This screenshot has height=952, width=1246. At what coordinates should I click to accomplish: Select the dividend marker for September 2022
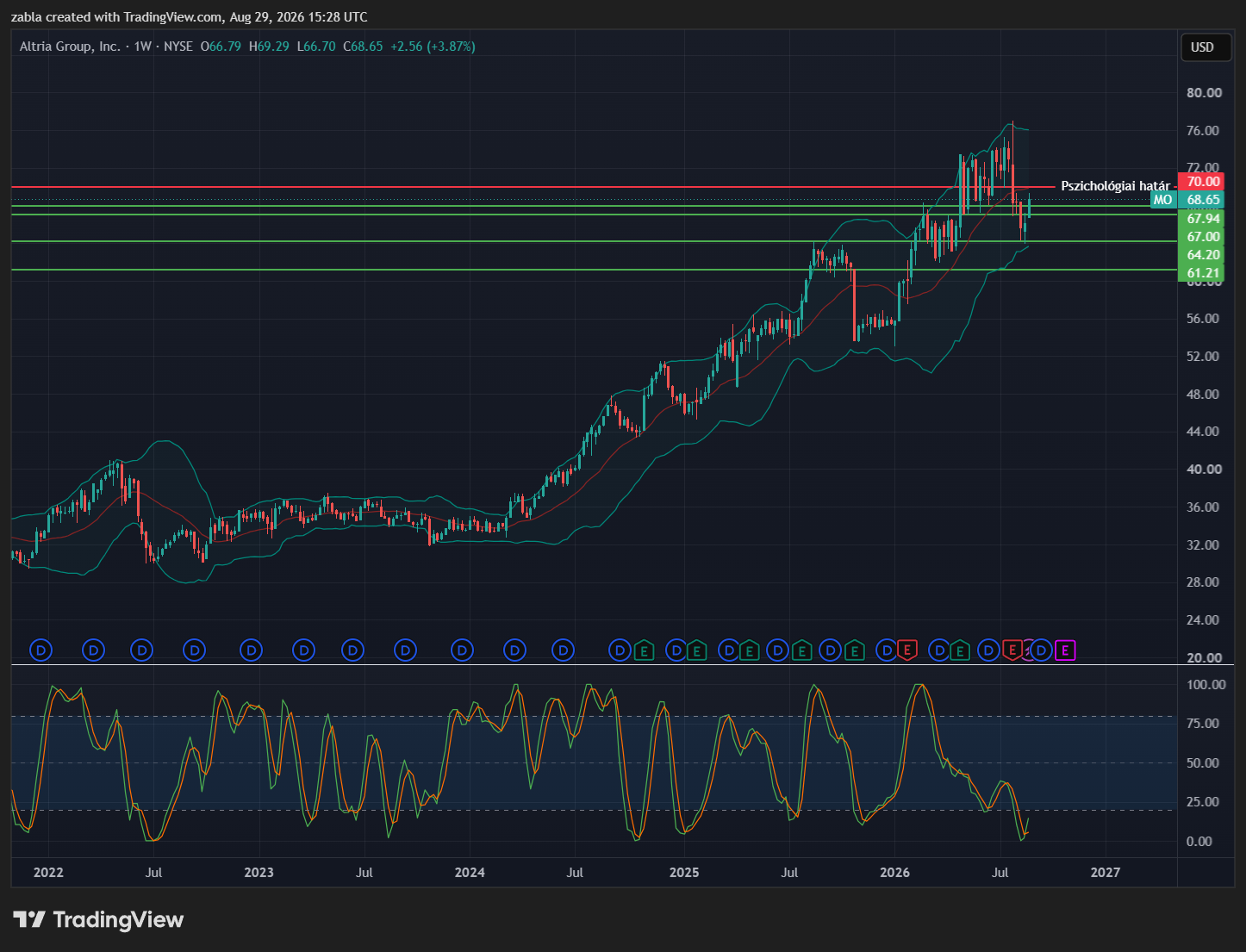click(195, 650)
